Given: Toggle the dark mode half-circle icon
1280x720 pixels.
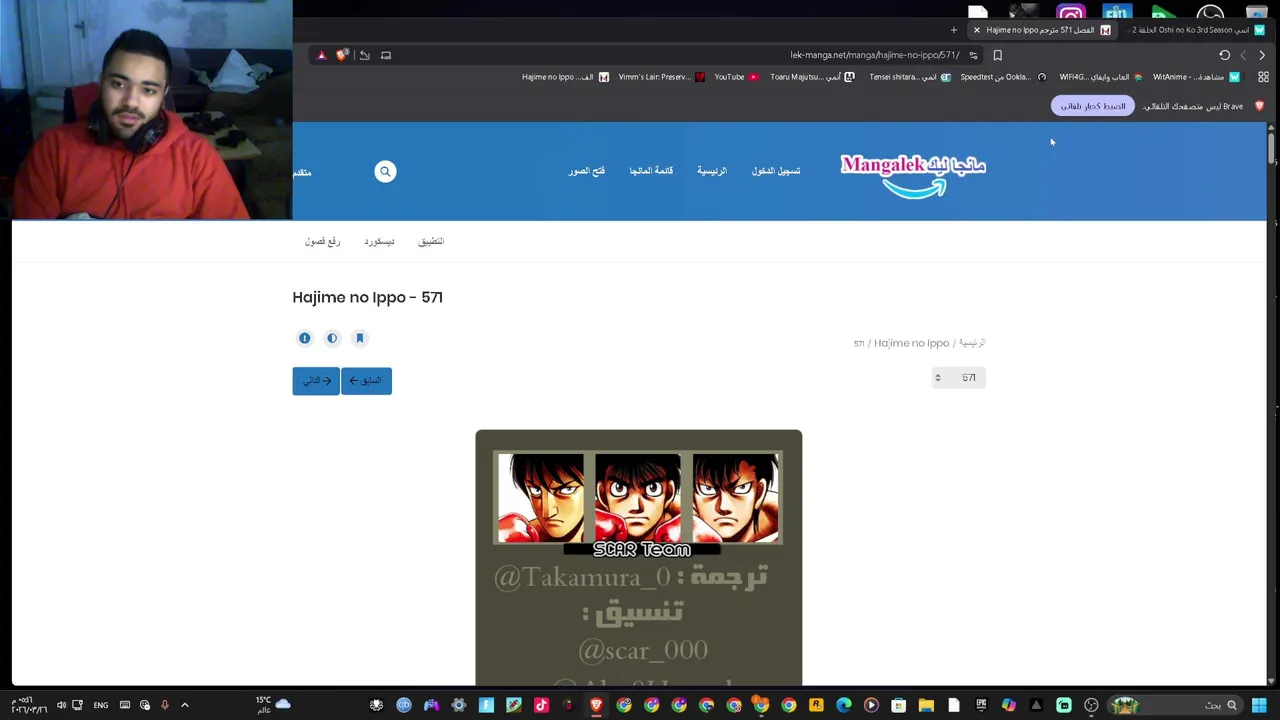Looking at the screenshot, I should coord(332,338).
